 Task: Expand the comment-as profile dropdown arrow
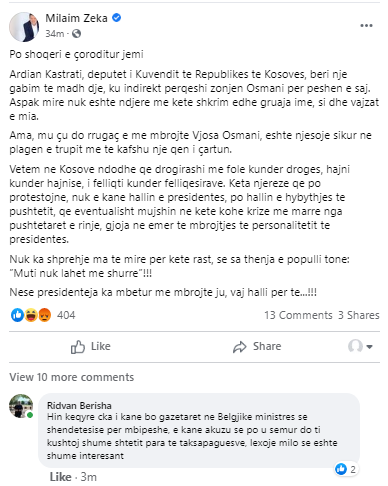tap(369, 347)
